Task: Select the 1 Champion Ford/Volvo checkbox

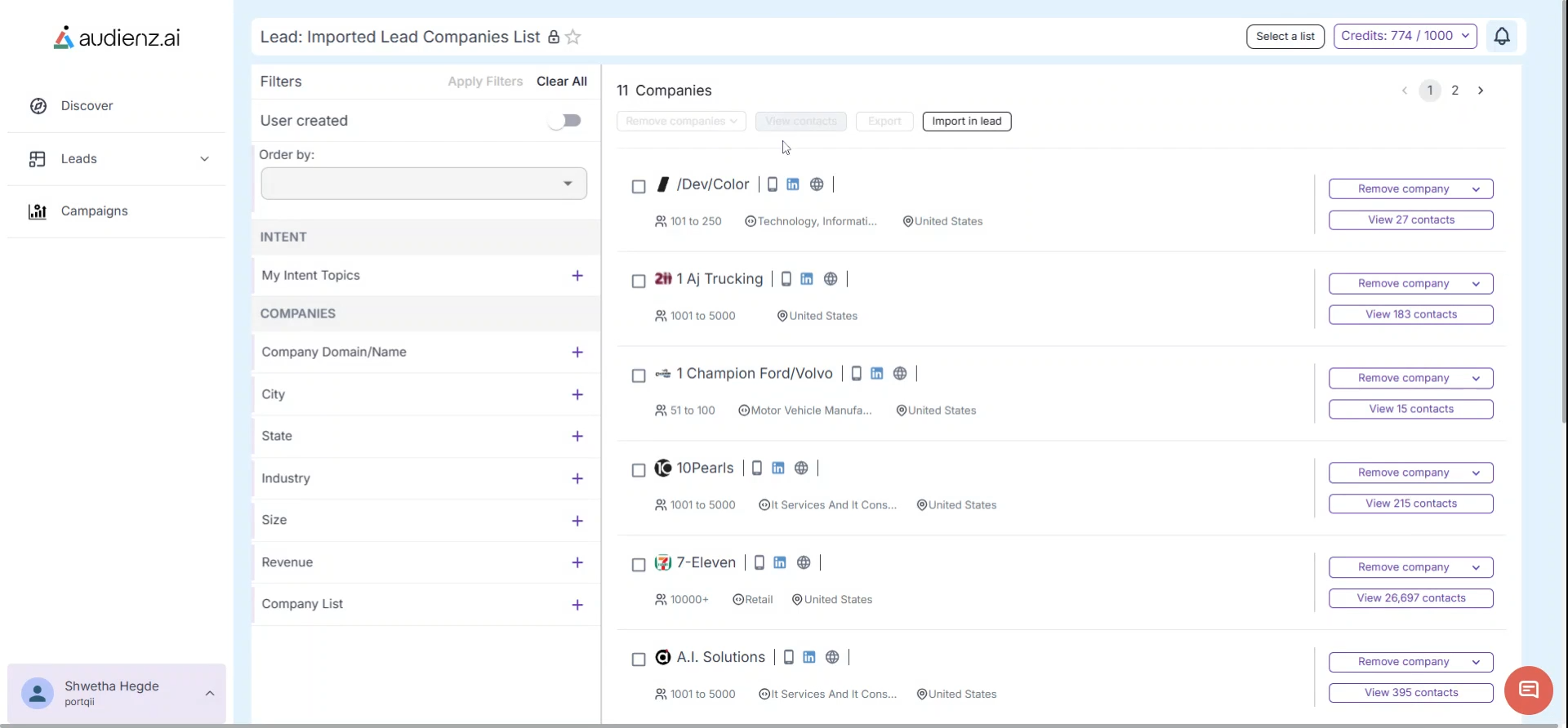Action: coord(639,376)
